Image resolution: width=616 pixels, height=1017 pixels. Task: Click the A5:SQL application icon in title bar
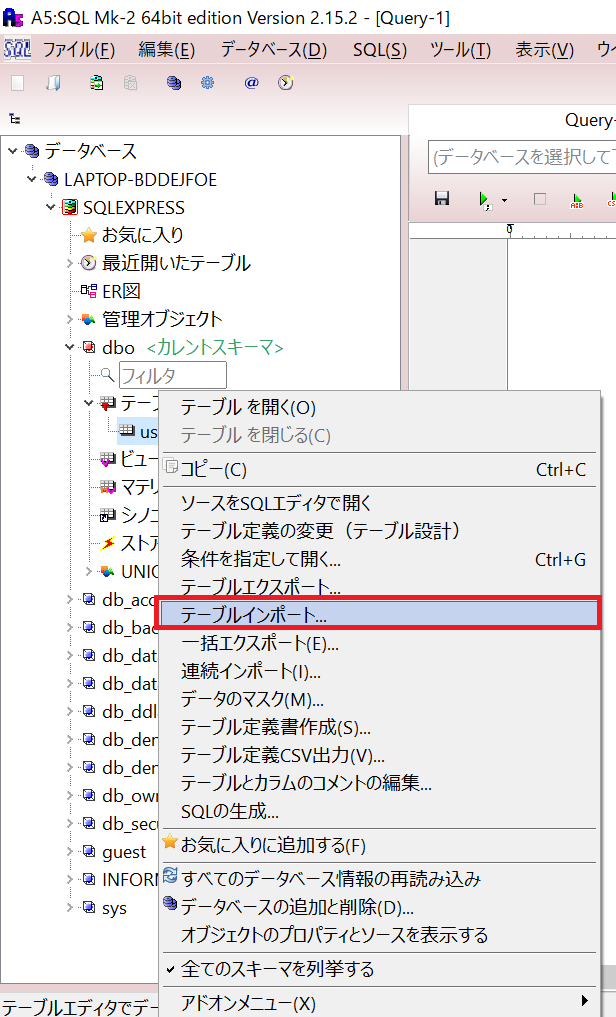click(x=13, y=18)
